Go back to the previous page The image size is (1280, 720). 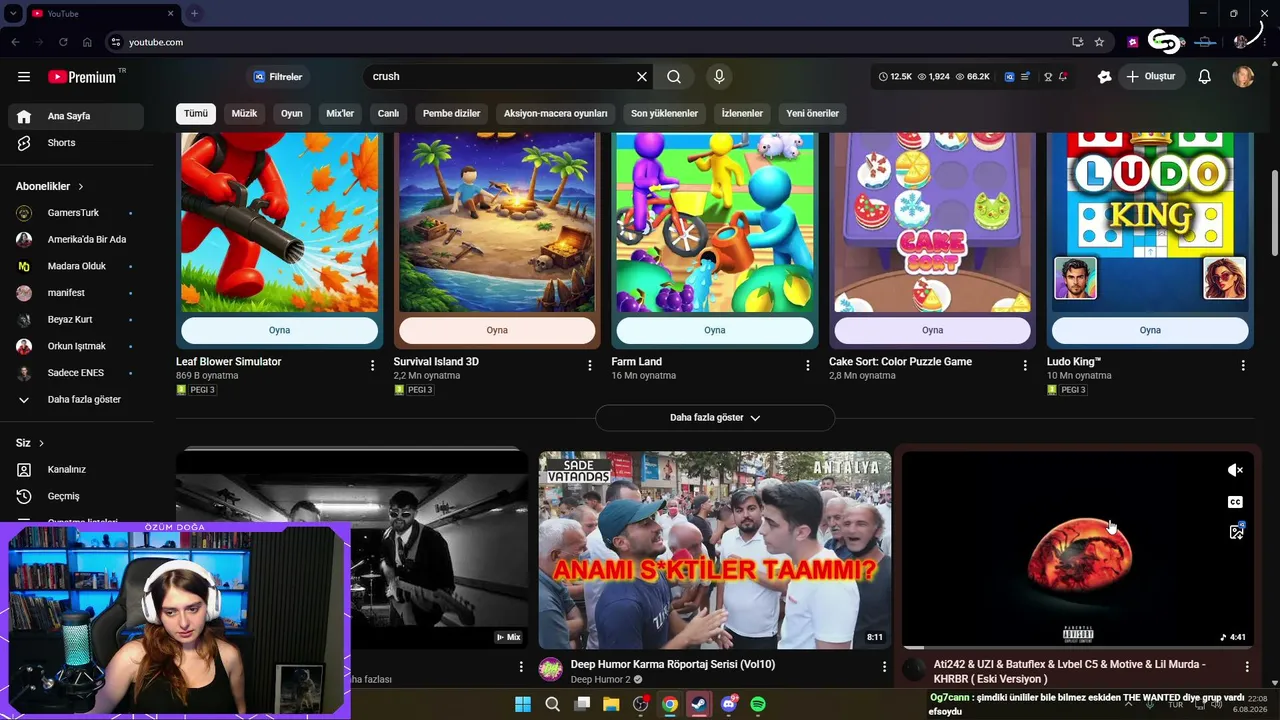[15, 42]
